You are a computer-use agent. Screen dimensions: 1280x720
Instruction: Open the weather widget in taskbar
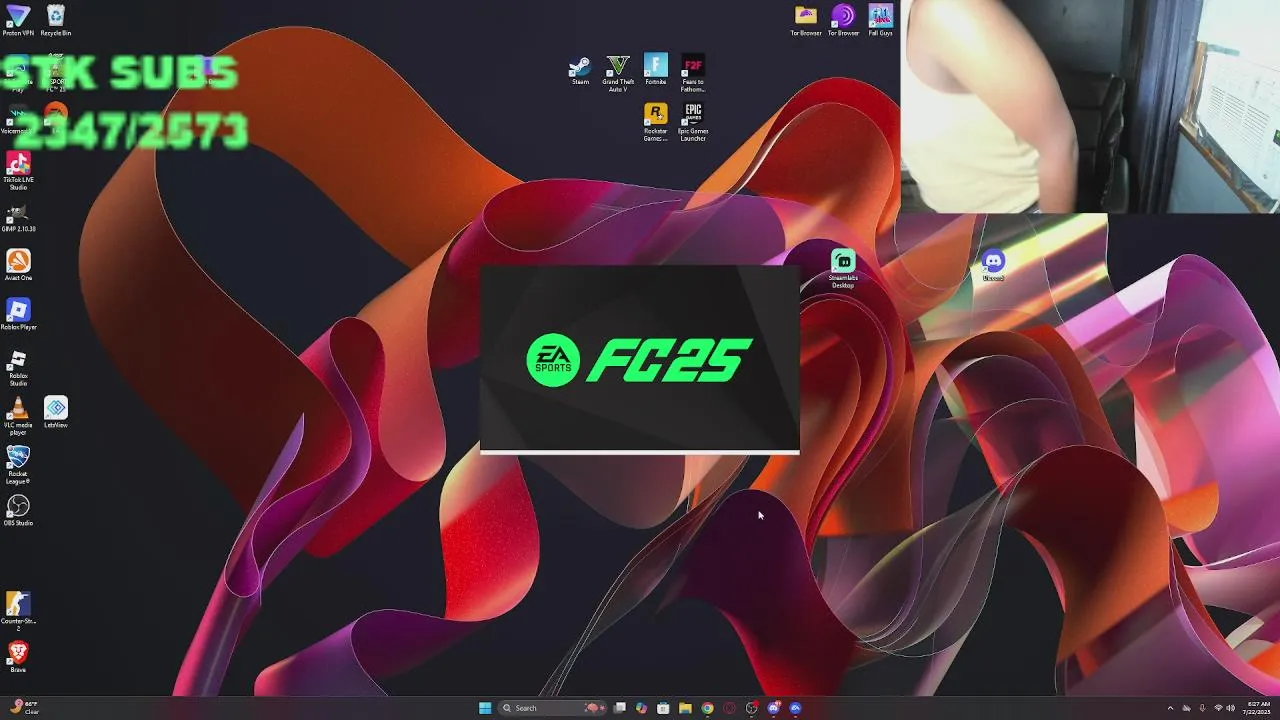(24, 708)
